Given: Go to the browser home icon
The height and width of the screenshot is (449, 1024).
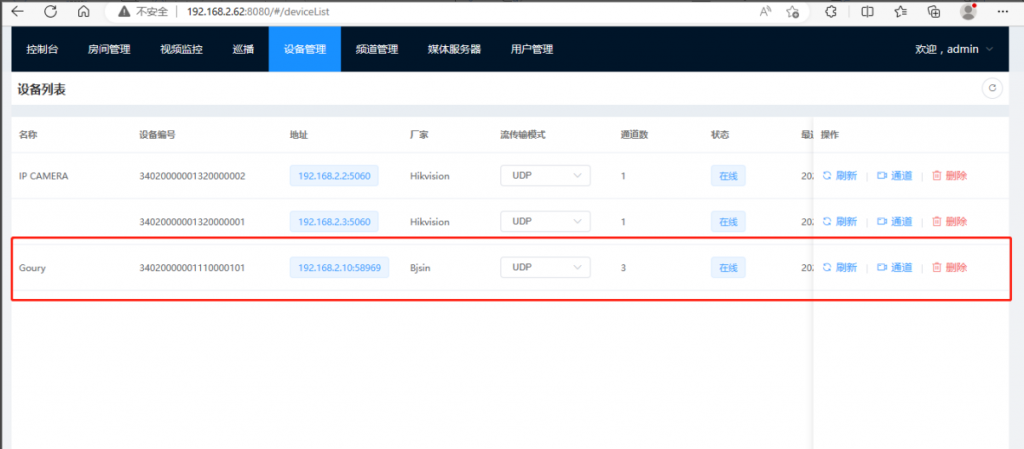Looking at the screenshot, I should click(x=84, y=12).
